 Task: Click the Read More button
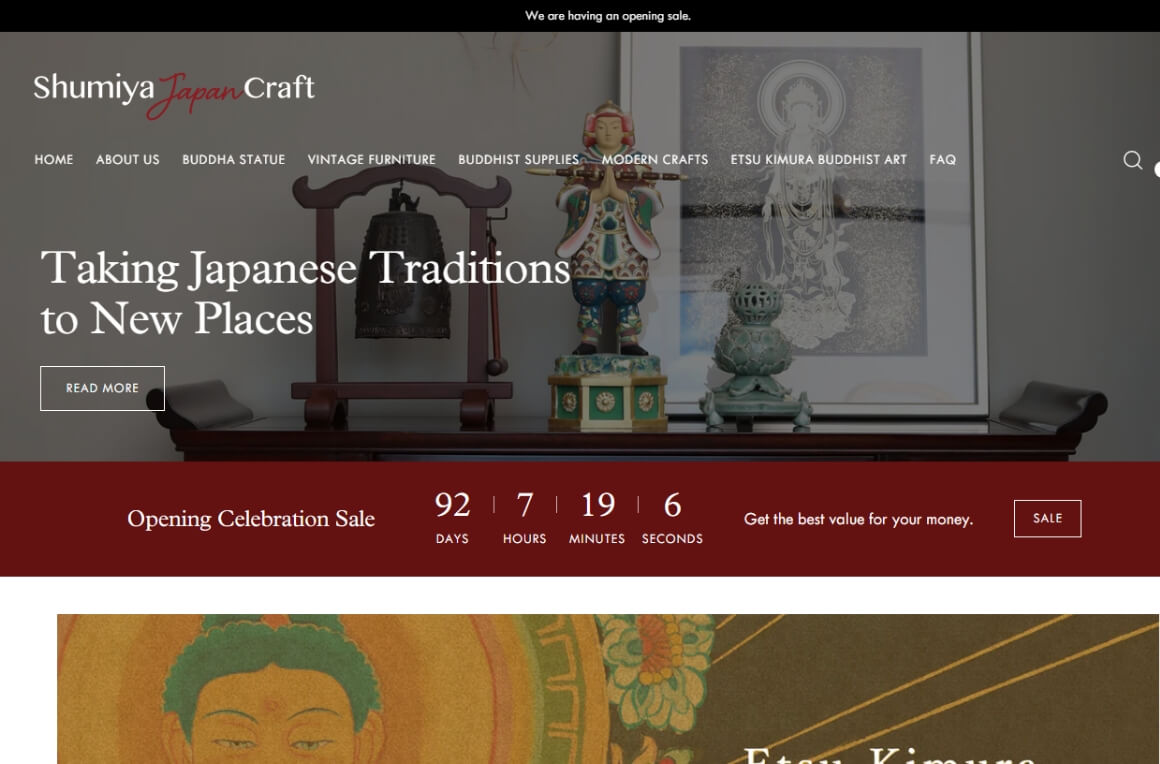[x=102, y=388]
